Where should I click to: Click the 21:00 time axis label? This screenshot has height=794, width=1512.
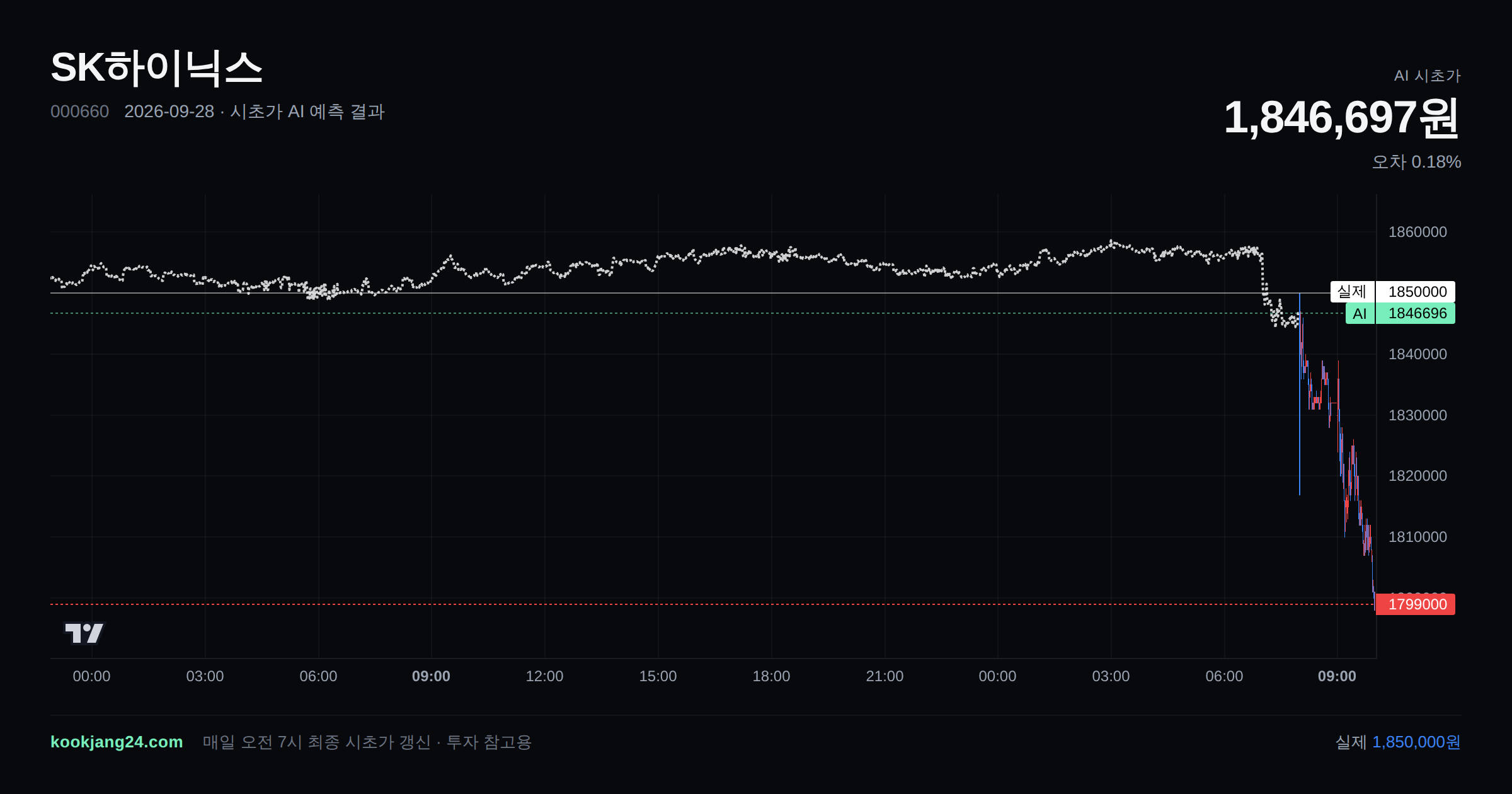pos(885,676)
